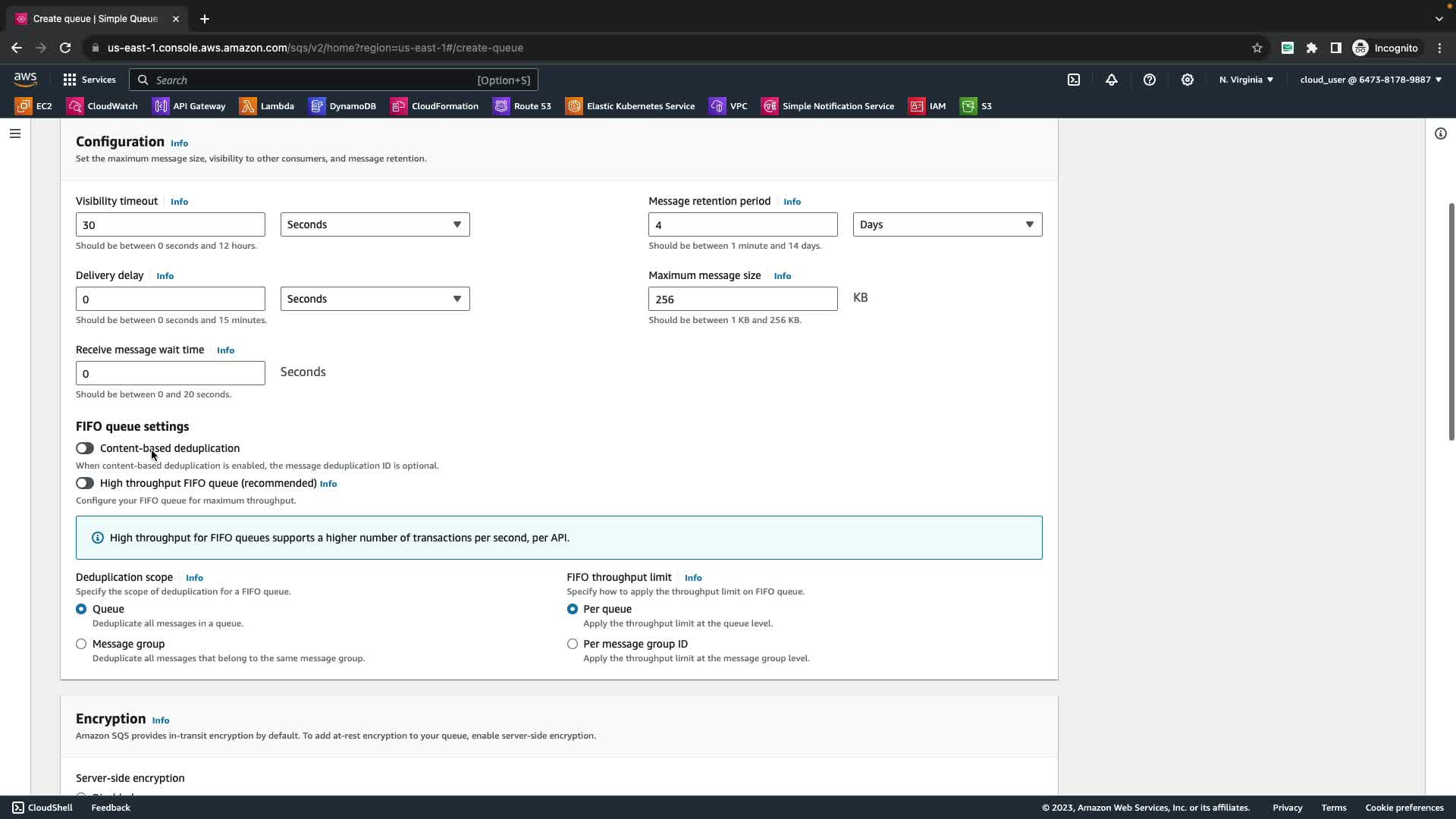
Task: Open the Message retention period Days dropdown
Action: coord(947,224)
